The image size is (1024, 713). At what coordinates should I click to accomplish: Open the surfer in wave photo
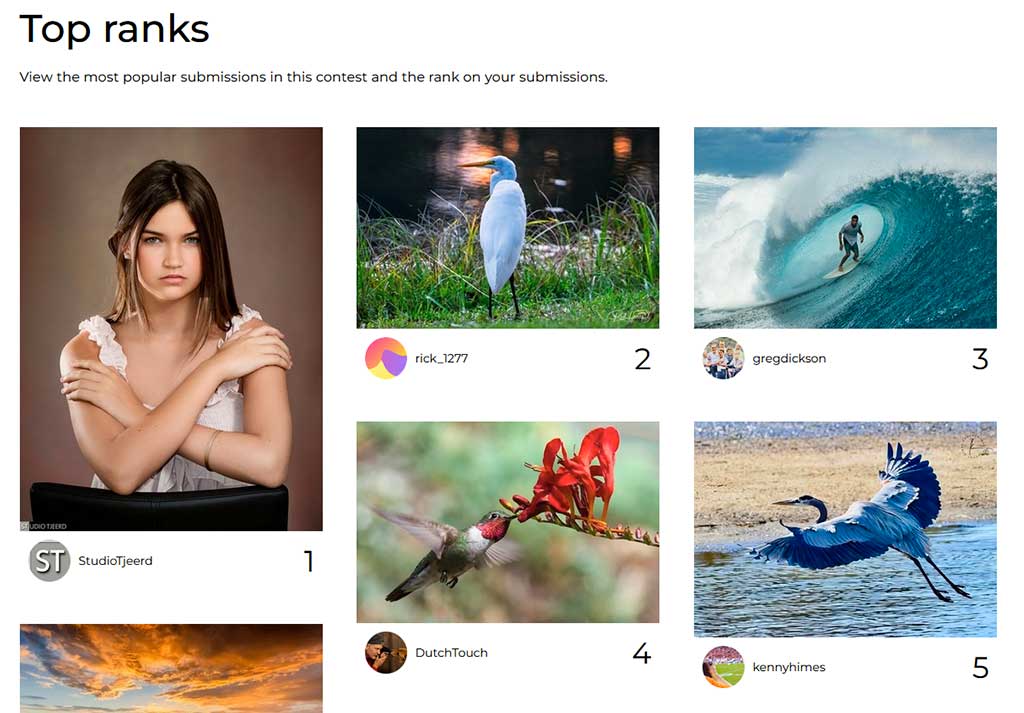point(845,228)
